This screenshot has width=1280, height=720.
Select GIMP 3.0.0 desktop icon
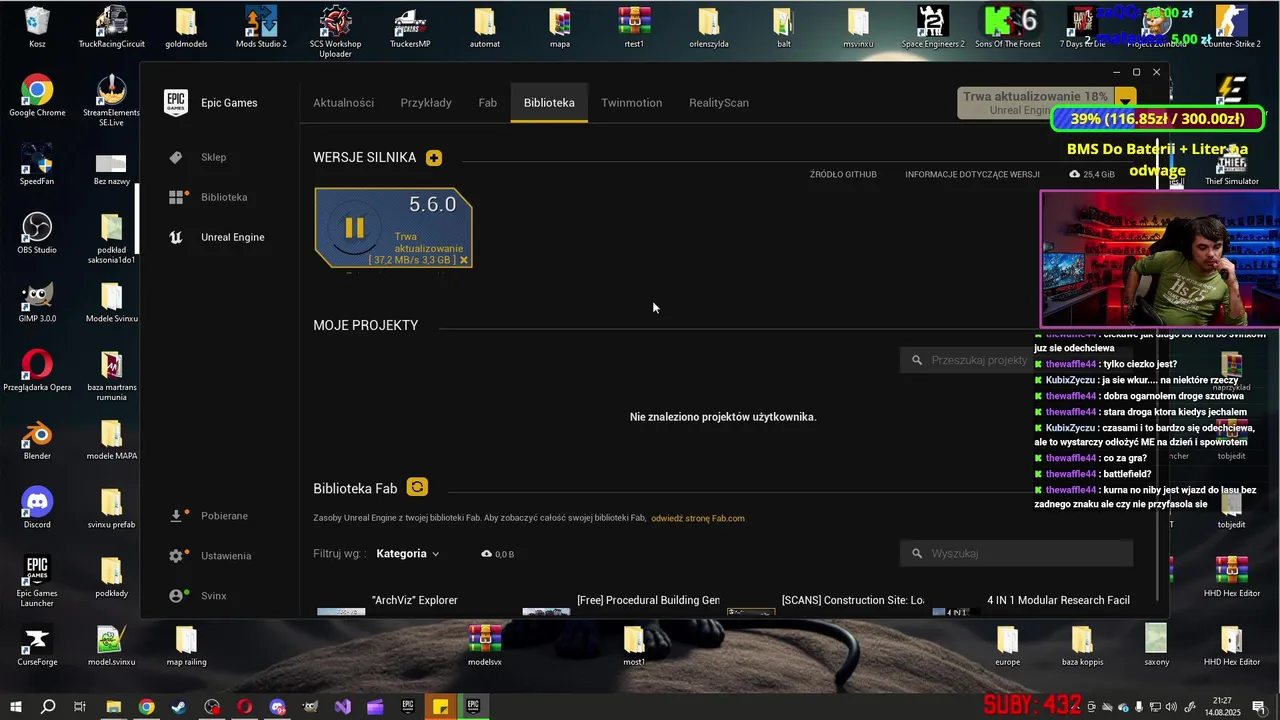pyautogui.click(x=37, y=302)
